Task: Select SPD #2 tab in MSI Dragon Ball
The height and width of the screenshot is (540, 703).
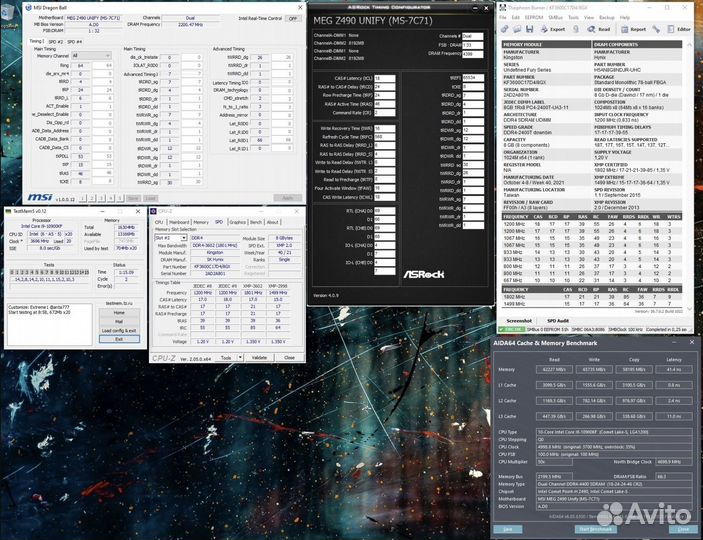Action: pyautogui.click(x=55, y=42)
